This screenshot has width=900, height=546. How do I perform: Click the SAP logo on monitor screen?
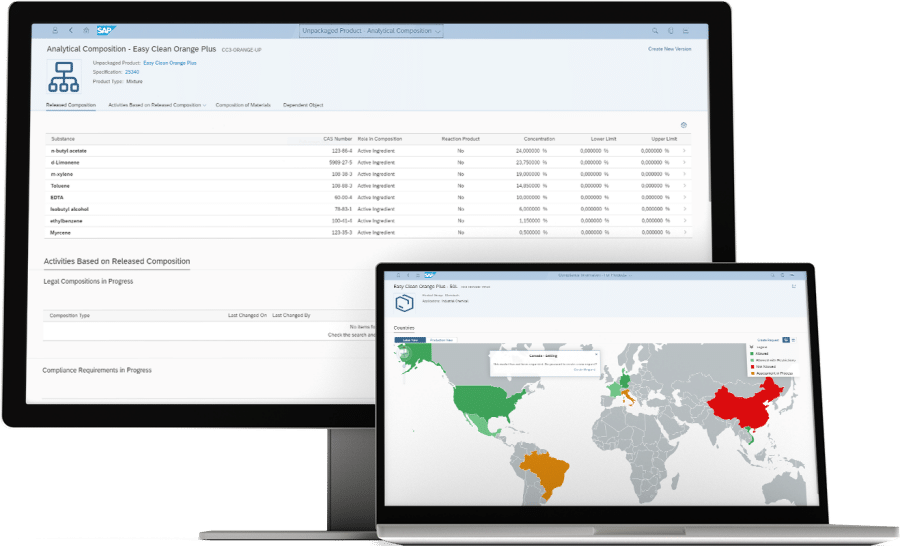pyautogui.click(x=106, y=30)
